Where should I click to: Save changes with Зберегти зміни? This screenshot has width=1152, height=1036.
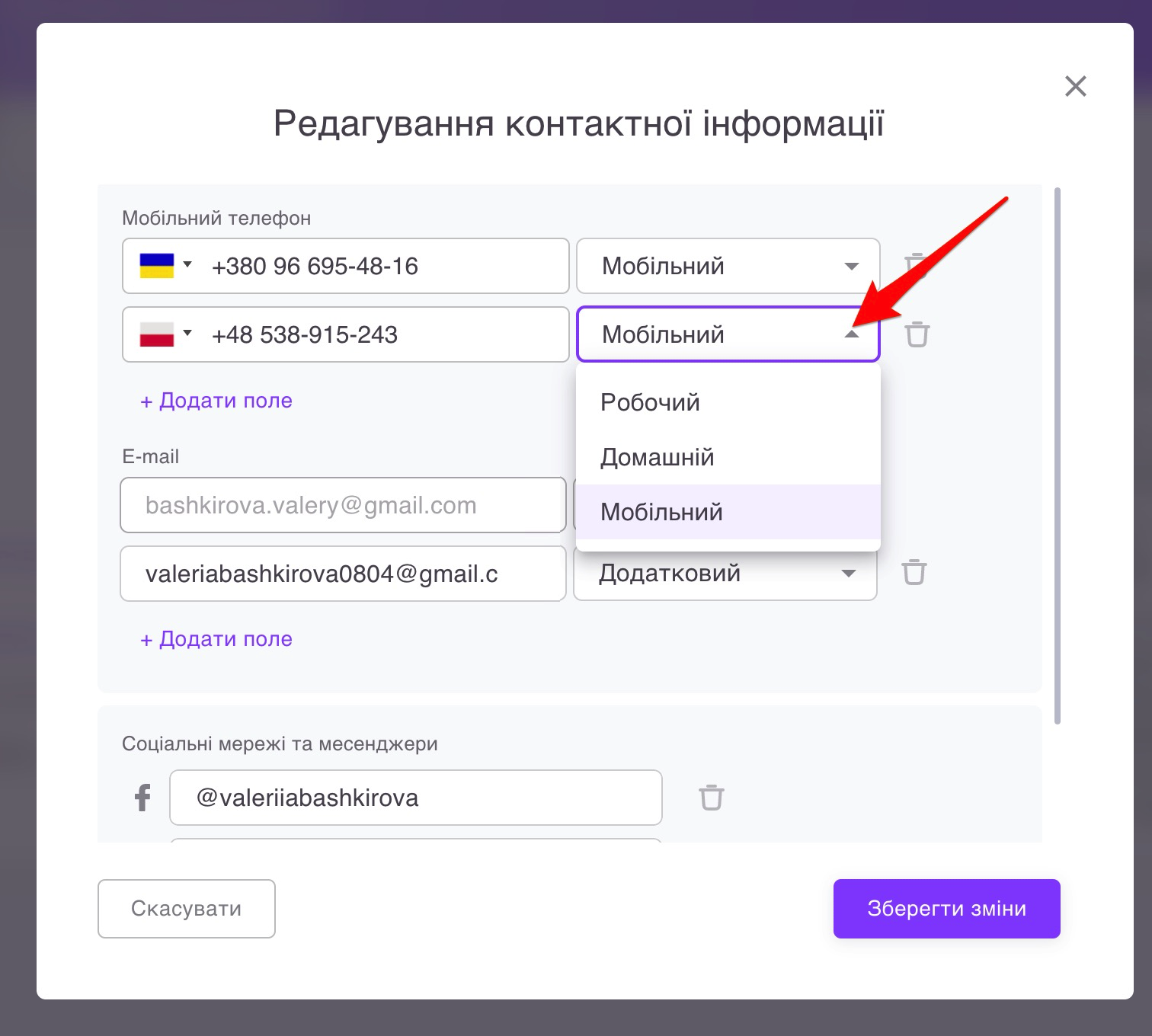pos(946,909)
